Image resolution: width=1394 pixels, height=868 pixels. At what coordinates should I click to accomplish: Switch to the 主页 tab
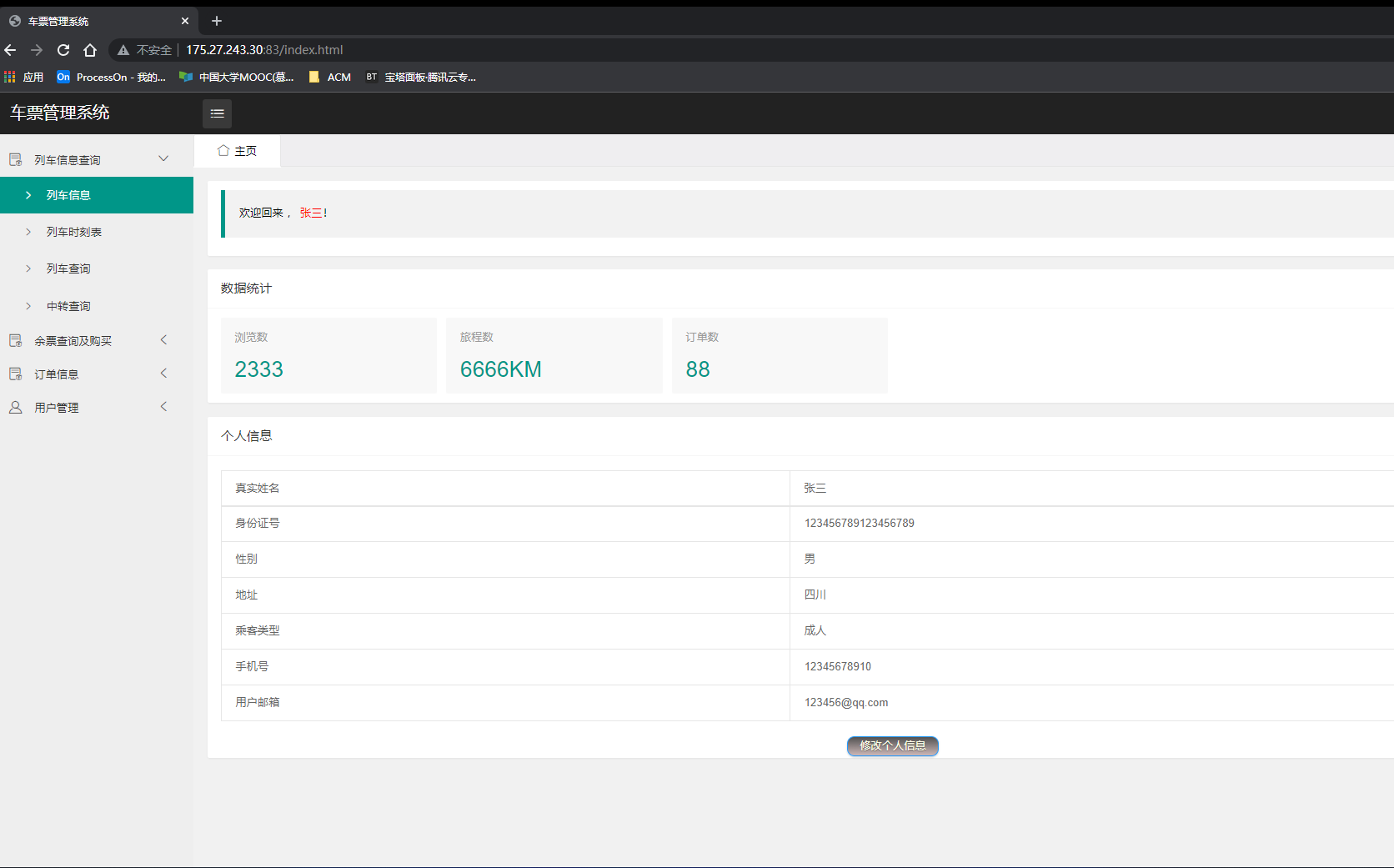coord(238,151)
